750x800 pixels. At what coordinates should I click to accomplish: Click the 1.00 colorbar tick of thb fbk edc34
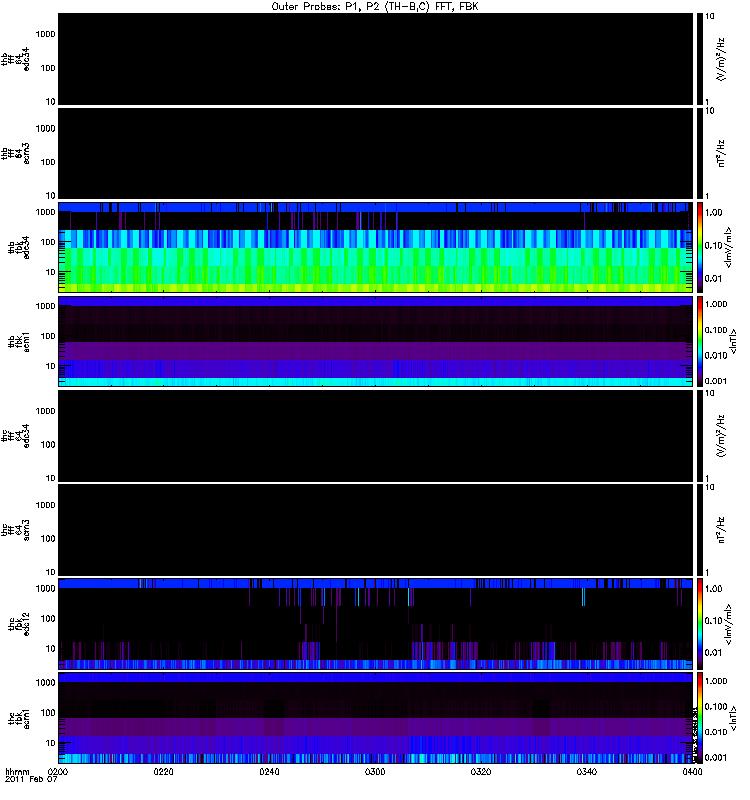pos(713,212)
